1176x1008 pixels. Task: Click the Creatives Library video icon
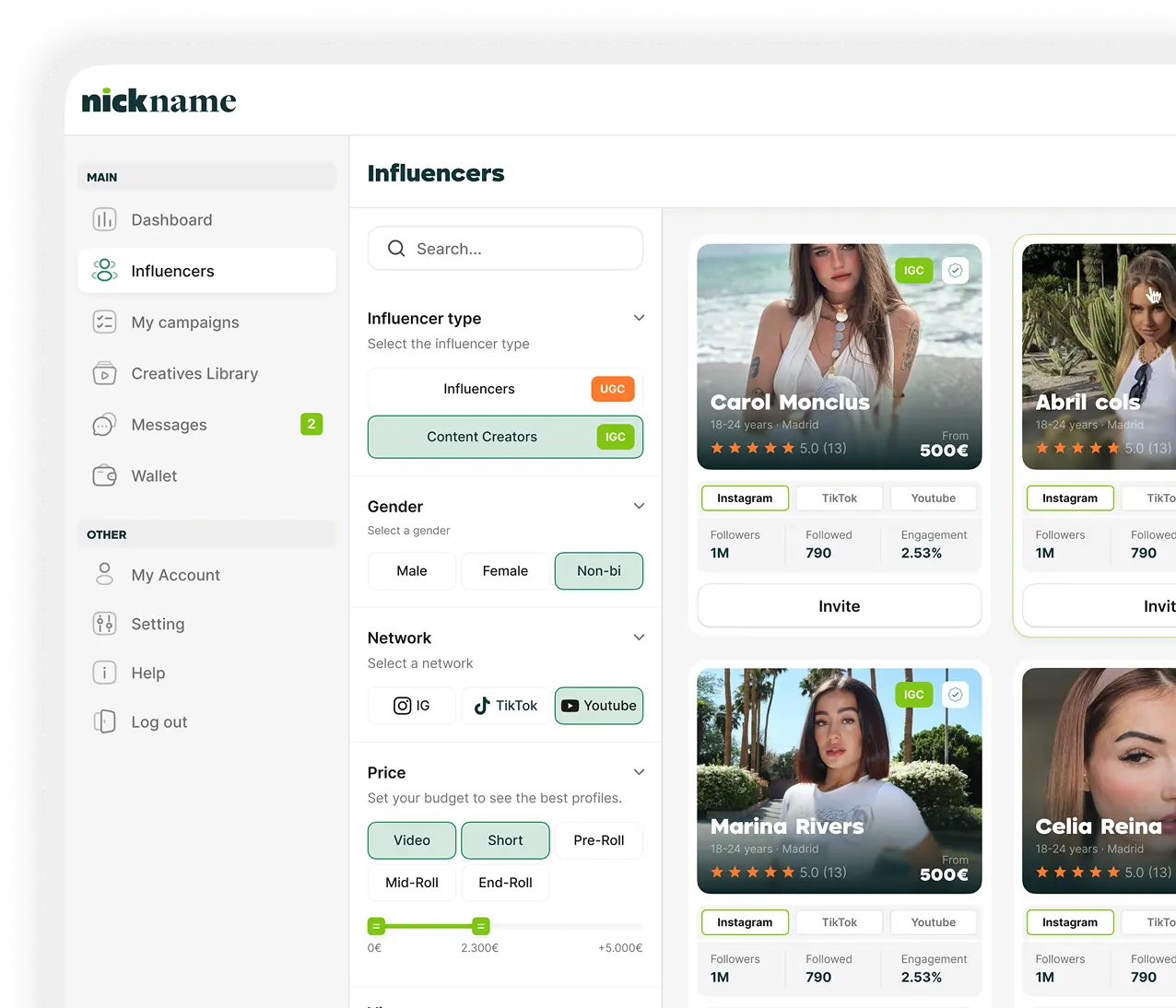coord(105,373)
